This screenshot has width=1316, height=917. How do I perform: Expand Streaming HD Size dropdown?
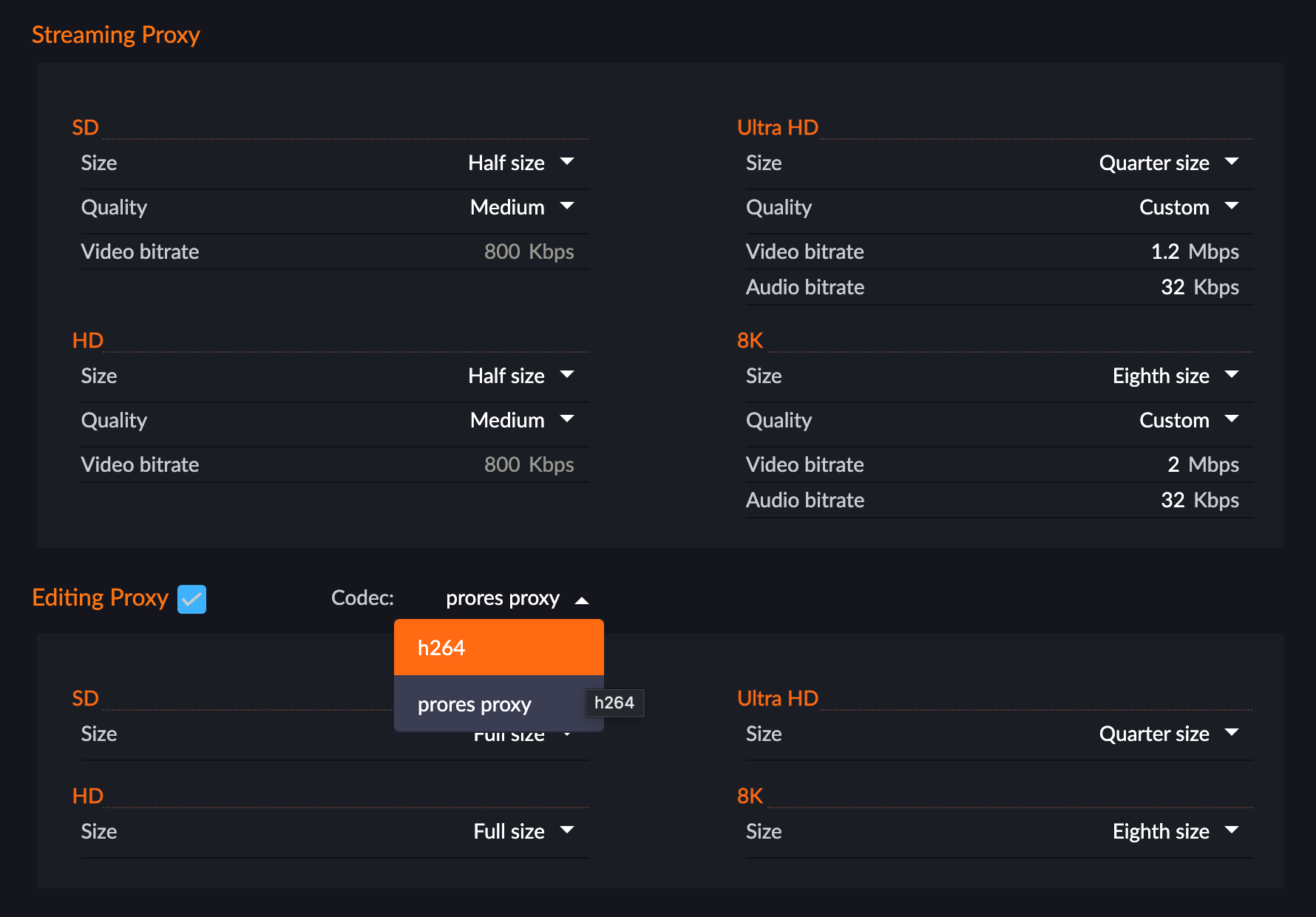coord(520,376)
